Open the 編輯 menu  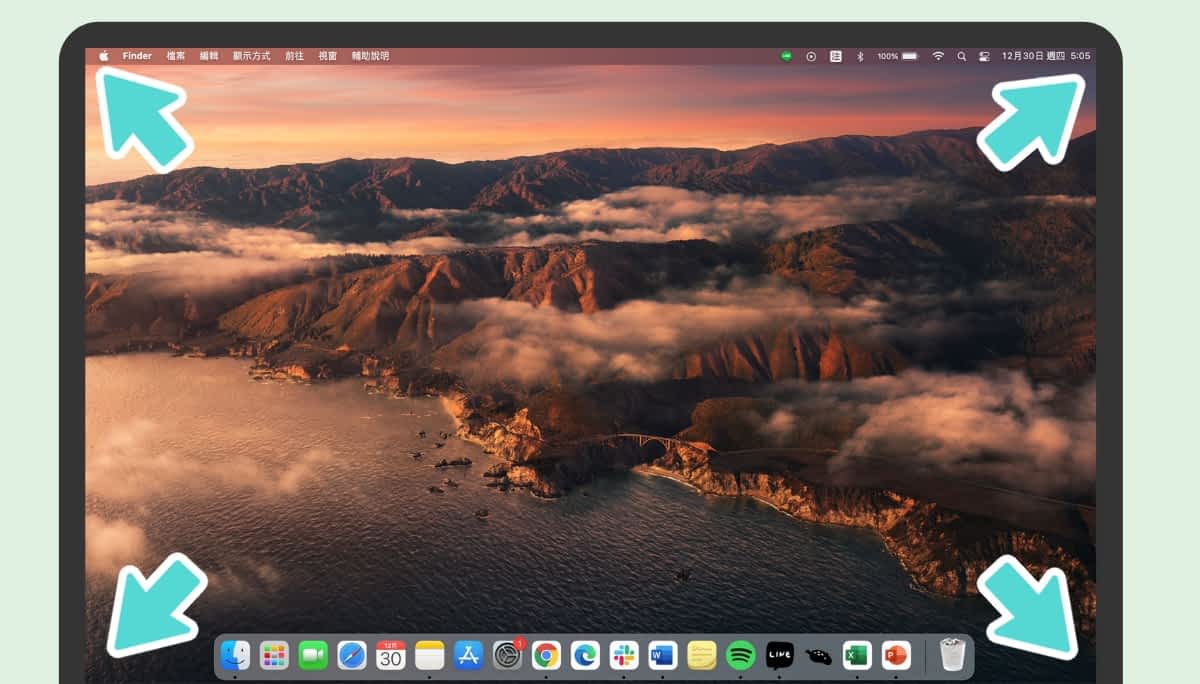pos(208,56)
